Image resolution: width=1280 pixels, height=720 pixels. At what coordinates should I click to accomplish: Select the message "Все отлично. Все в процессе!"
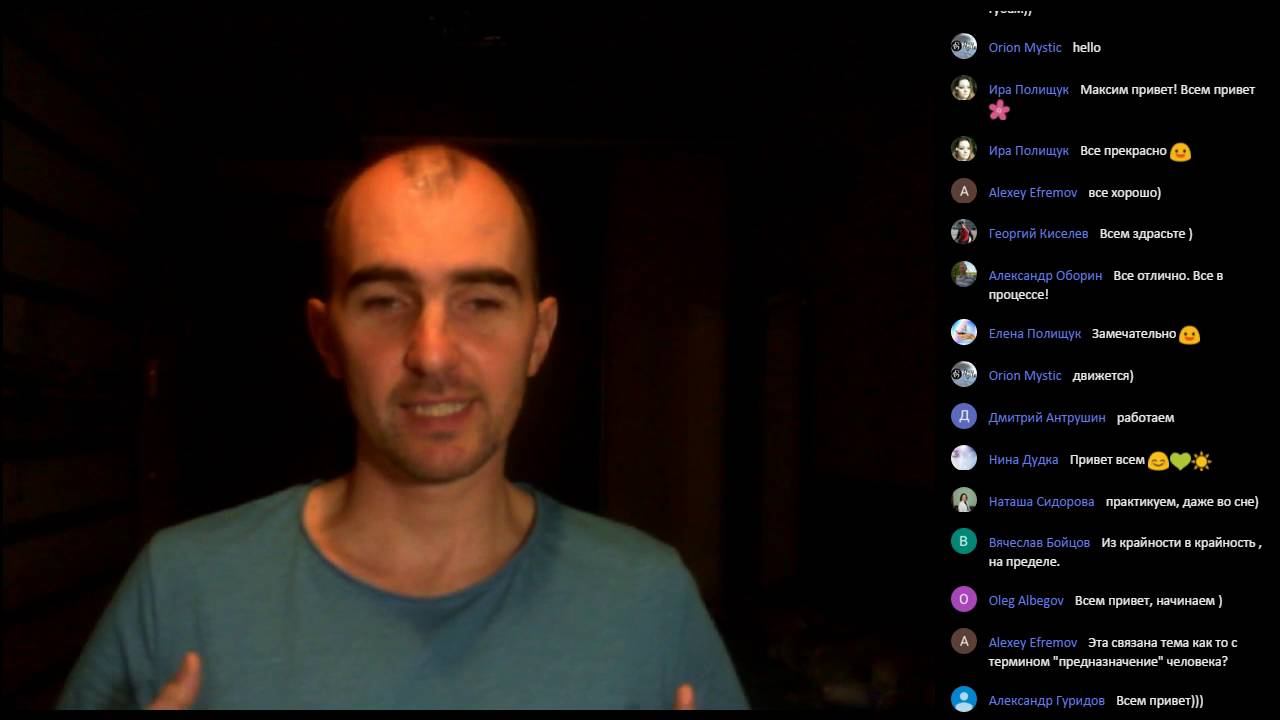[x=1106, y=284]
